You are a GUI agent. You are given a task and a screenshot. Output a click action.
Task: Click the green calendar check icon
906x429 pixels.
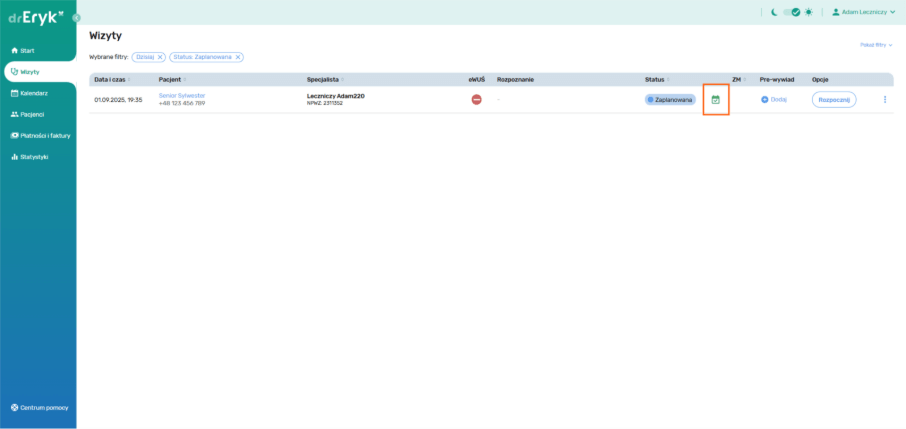[x=715, y=99]
